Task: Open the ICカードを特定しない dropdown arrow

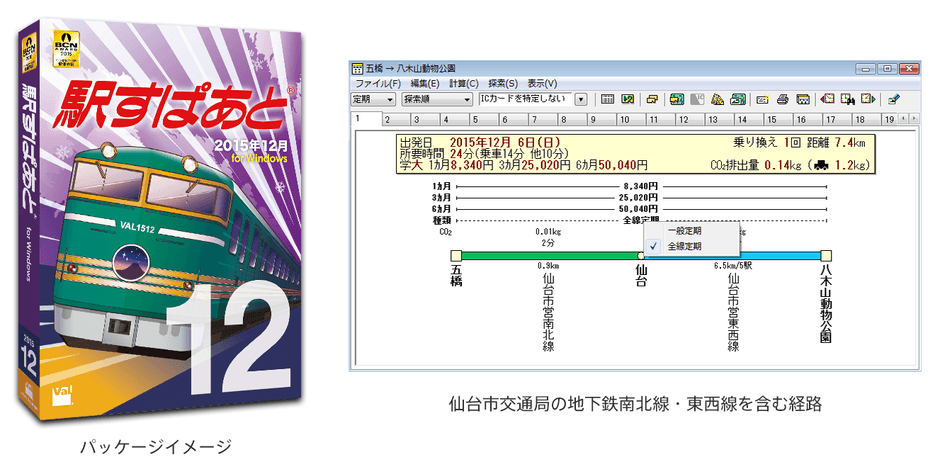Action: (x=580, y=100)
